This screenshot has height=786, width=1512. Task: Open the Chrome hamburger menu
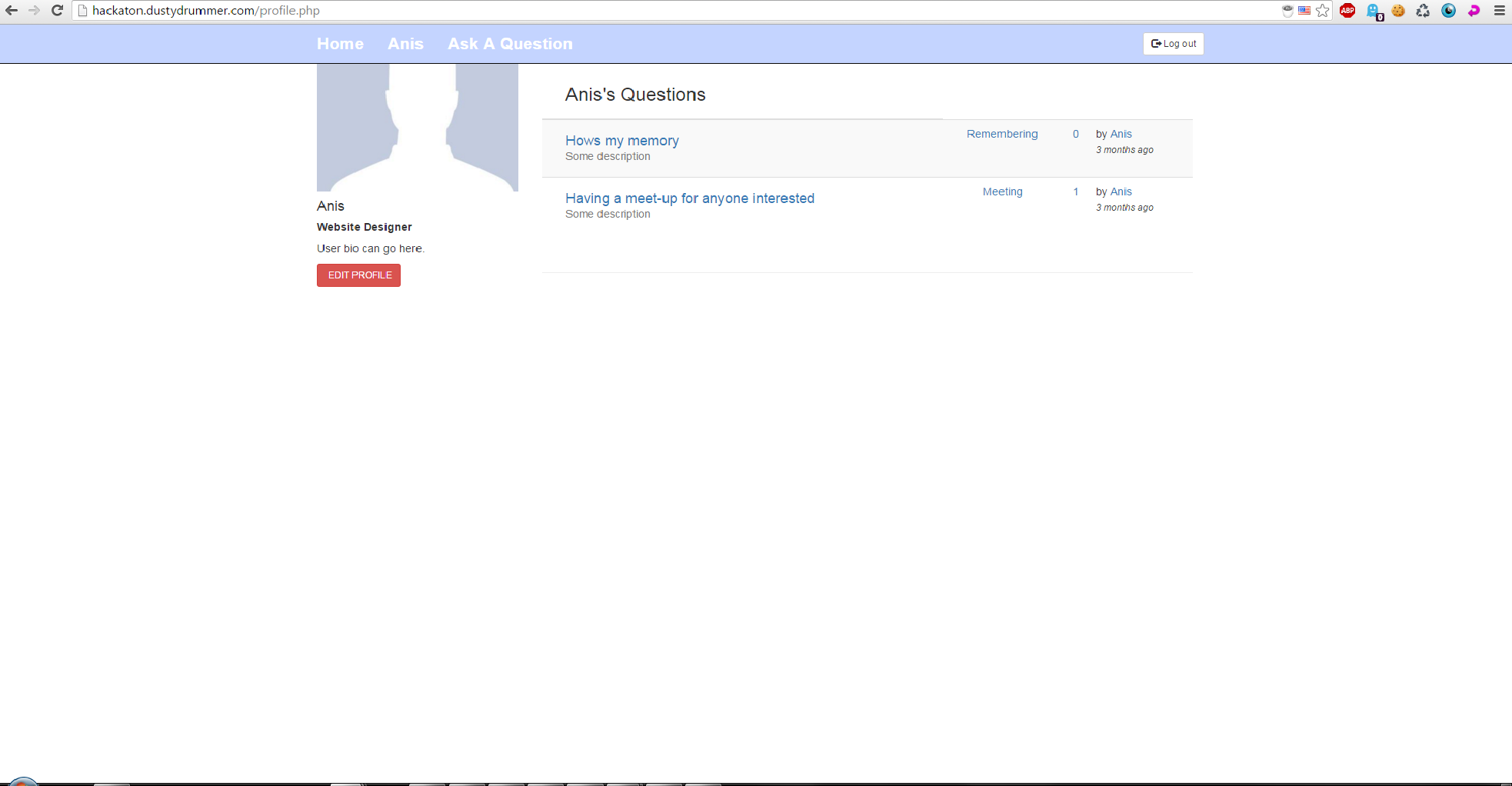coord(1500,11)
